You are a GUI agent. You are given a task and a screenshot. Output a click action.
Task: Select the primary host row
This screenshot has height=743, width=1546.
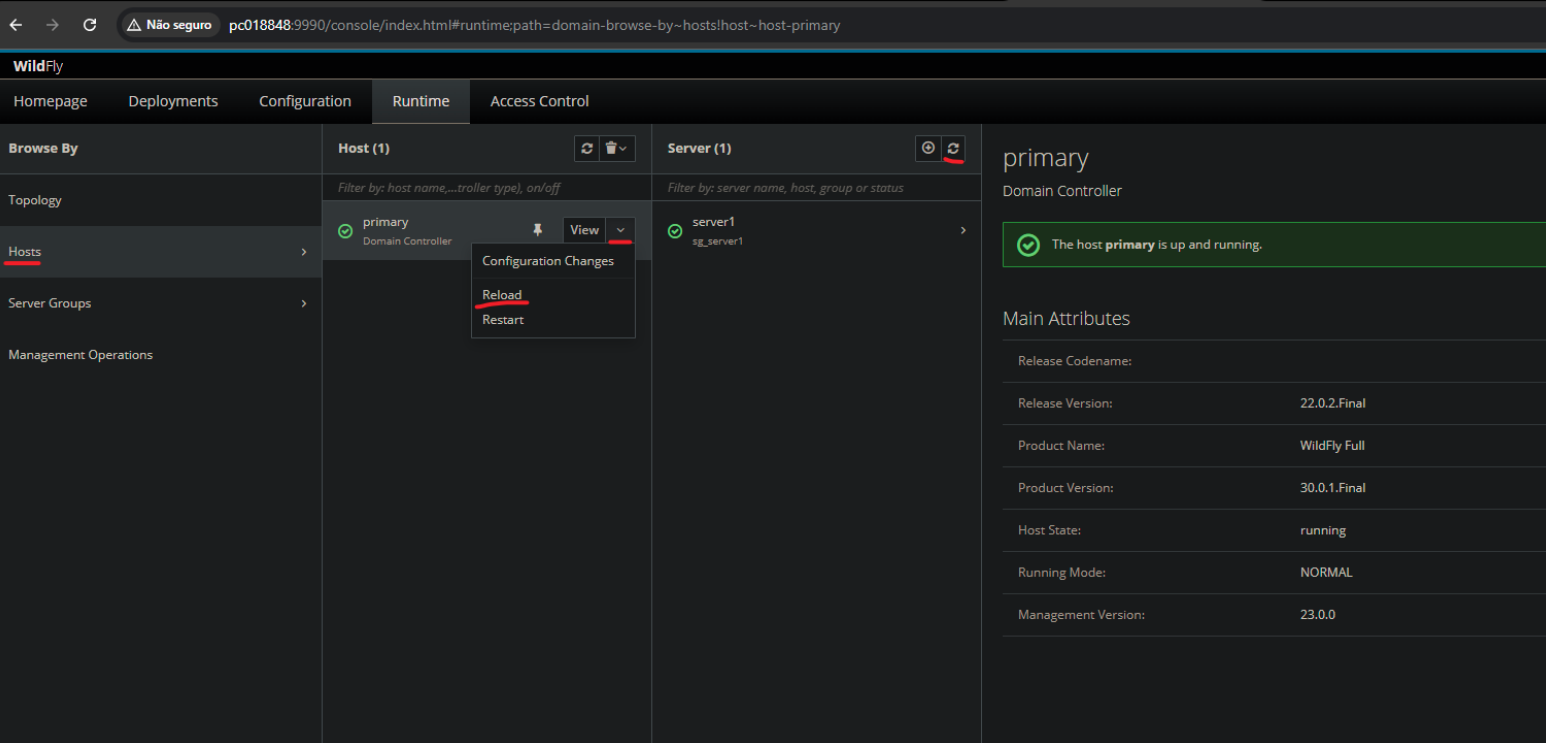click(486, 231)
